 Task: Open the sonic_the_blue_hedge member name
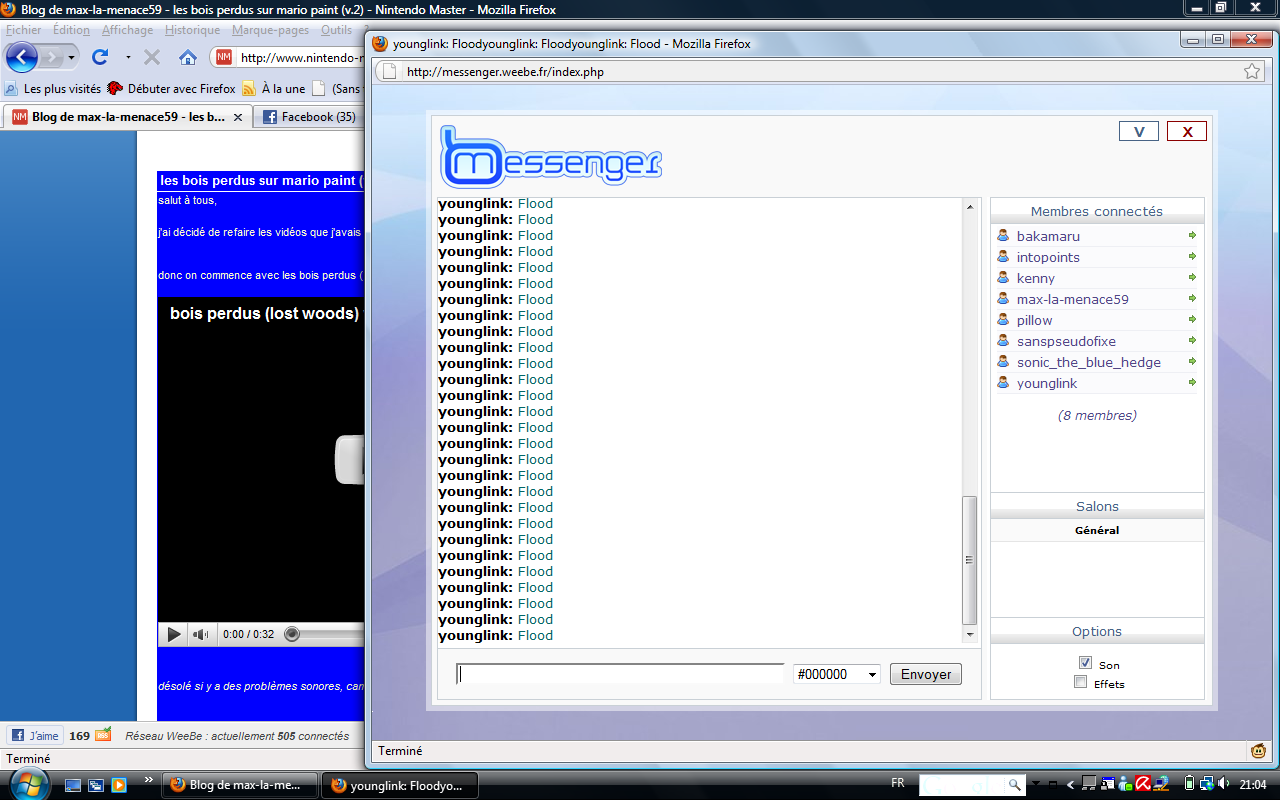[x=1089, y=362]
